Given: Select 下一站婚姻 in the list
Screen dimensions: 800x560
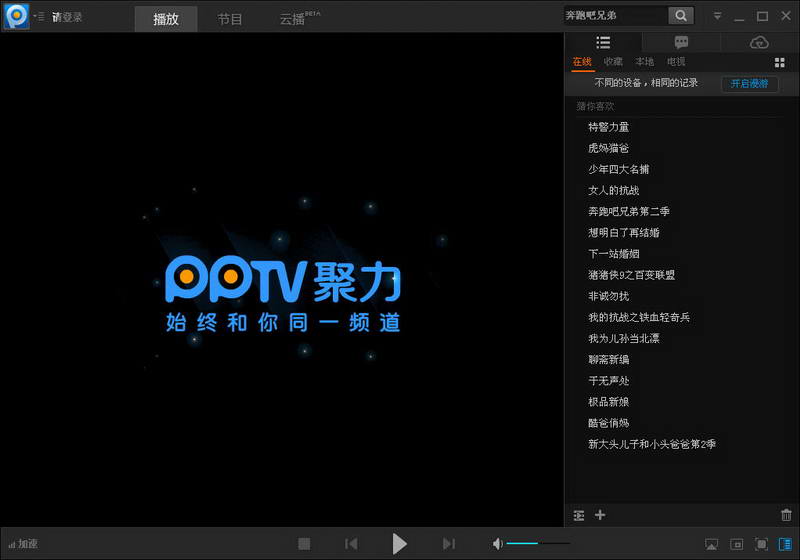Looking at the screenshot, I should click(614, 254).
